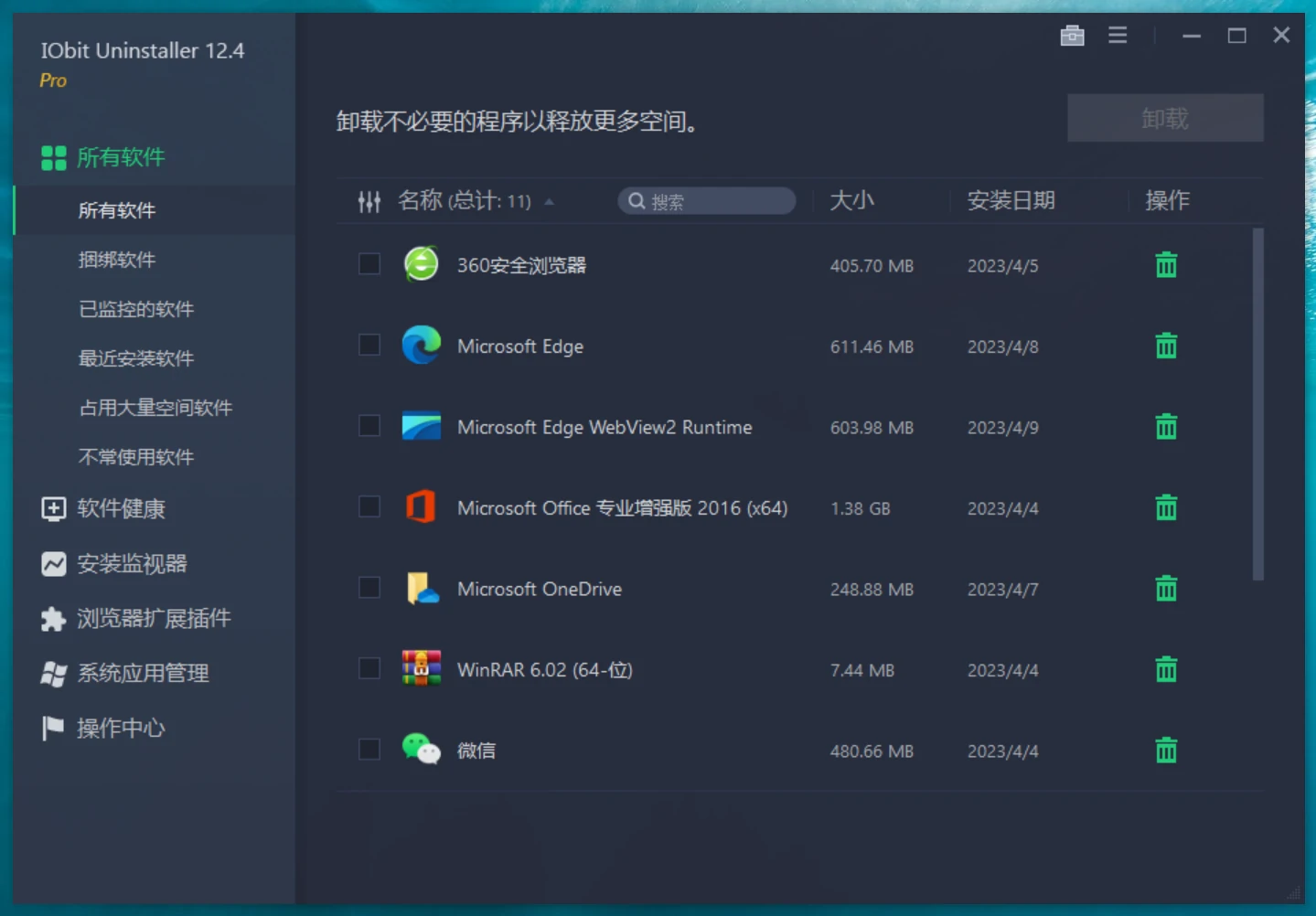The width and height of the screenshot is (1316, 916).
Task: Open the toolbox briefcase icon
Action: 1072,36
